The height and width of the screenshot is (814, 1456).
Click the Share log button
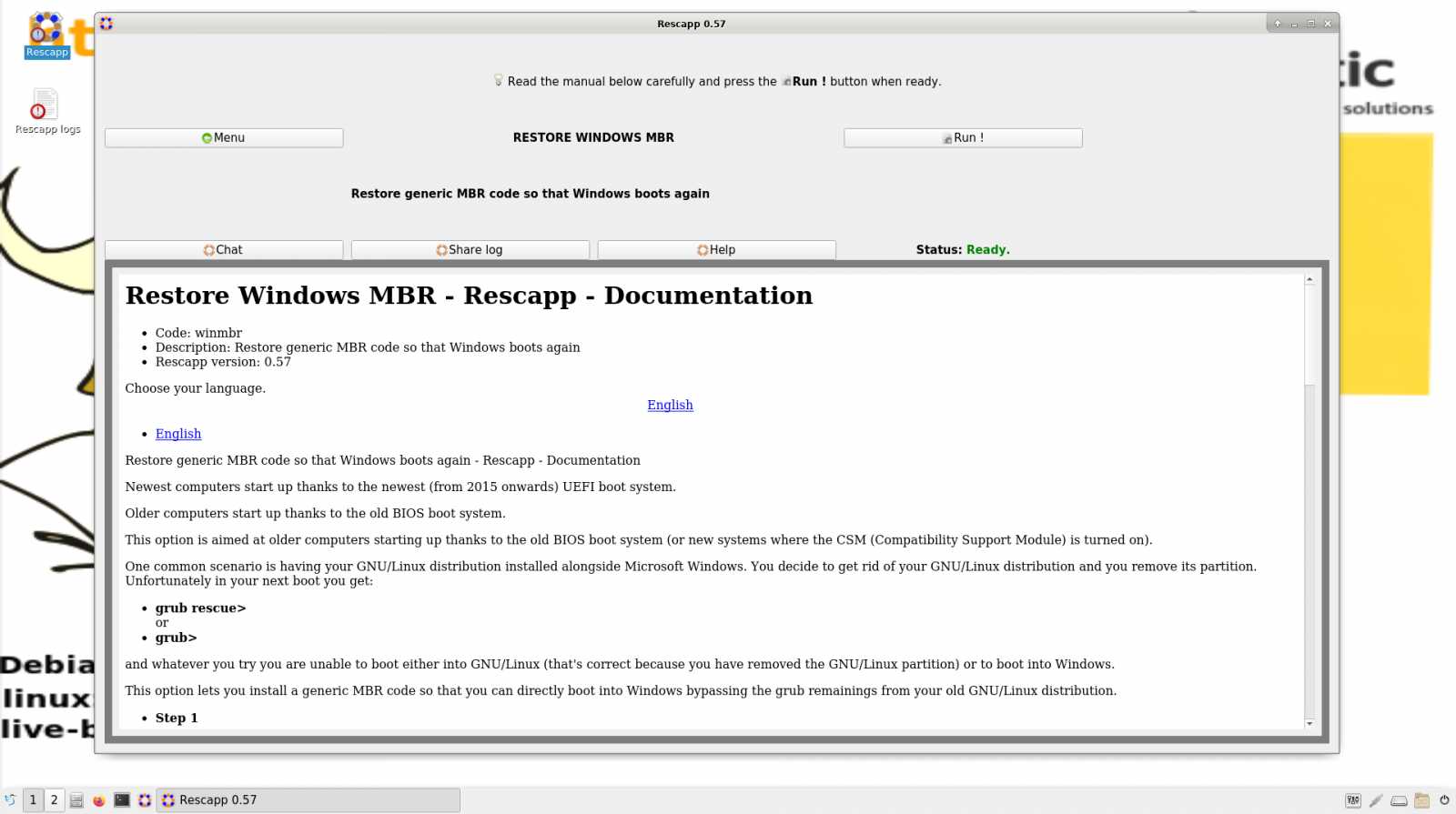point(470,249)
